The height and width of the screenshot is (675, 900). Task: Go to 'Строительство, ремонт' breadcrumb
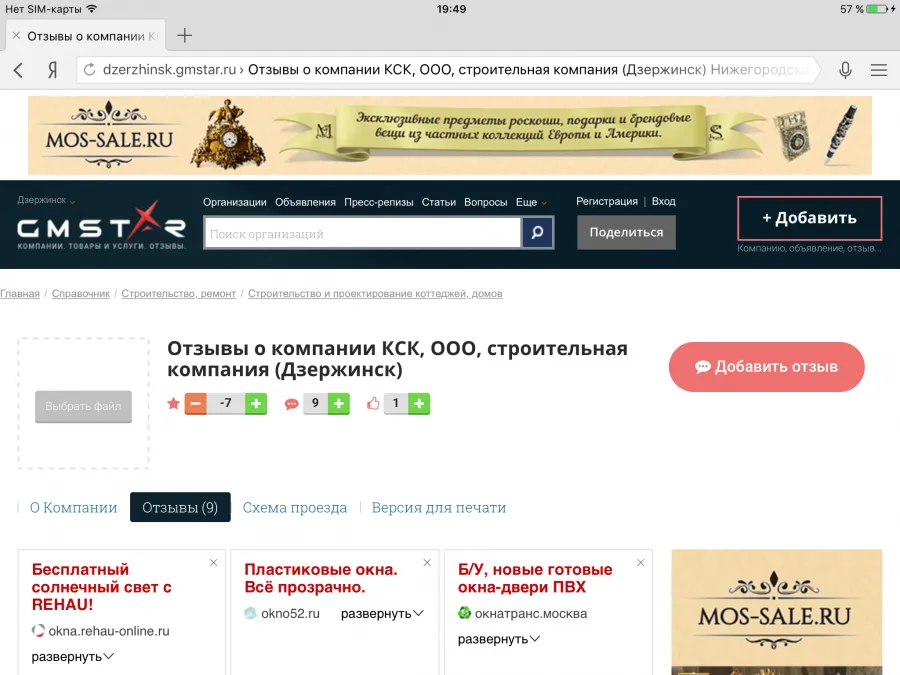click(x=179, y=294)
